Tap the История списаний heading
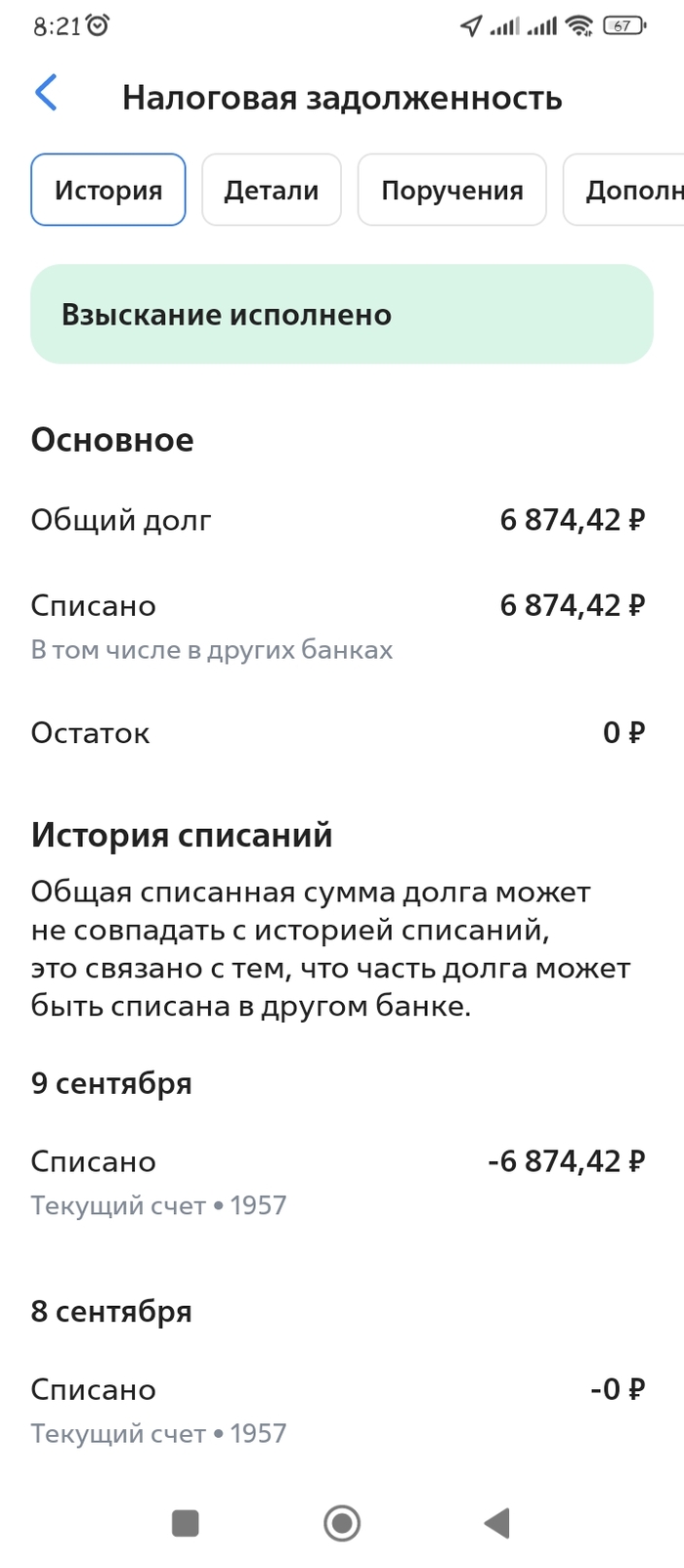Viewport: 684px width, 1568px height. 182,835
